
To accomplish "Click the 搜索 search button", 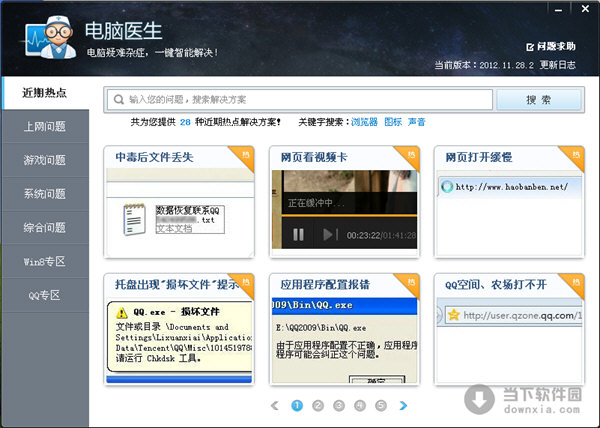I will coord(539,100).
